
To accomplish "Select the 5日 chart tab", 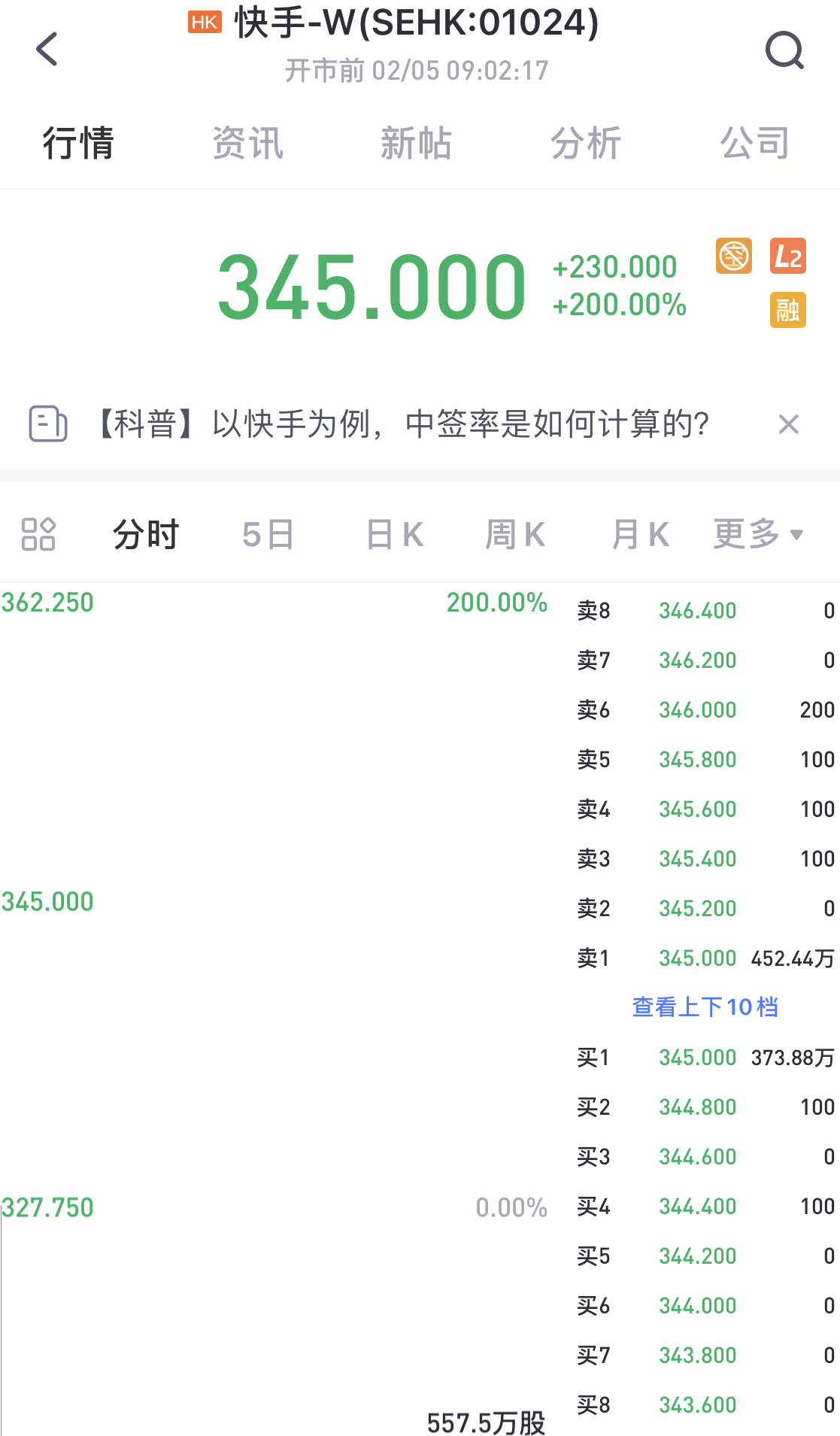I will (x=268, y=535).
